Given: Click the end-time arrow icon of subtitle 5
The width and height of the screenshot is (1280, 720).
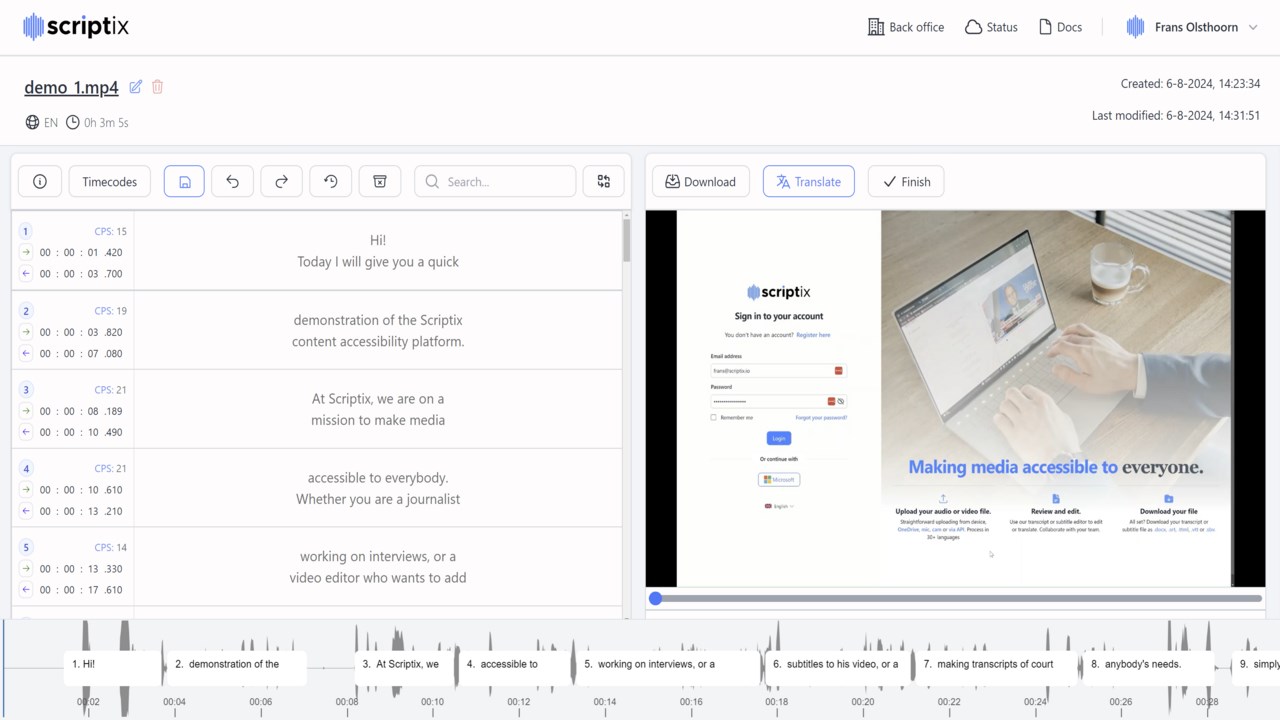Looking at the screenshot, I should click(x=26, y=590).
